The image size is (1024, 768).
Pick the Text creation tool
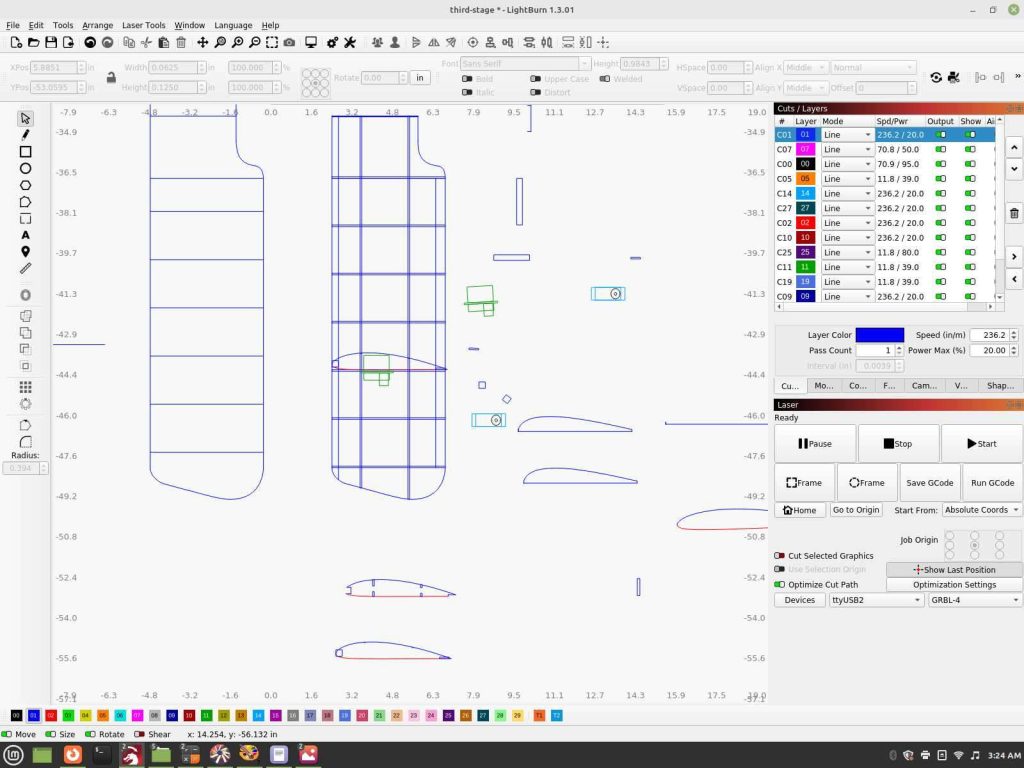tap(26, 235)
